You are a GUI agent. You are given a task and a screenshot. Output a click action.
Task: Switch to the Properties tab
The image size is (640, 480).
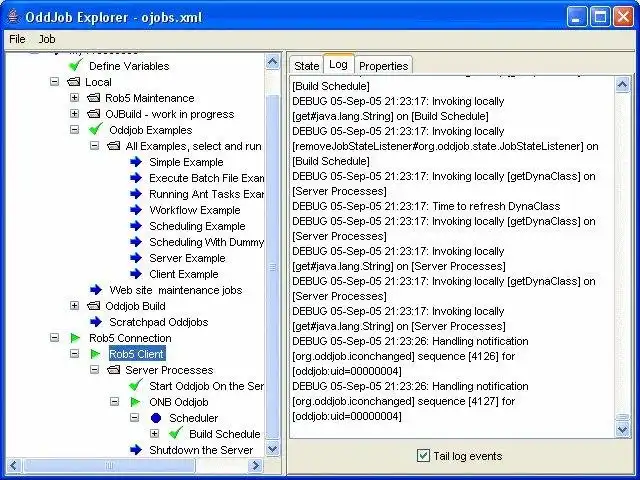pos(384,66)
